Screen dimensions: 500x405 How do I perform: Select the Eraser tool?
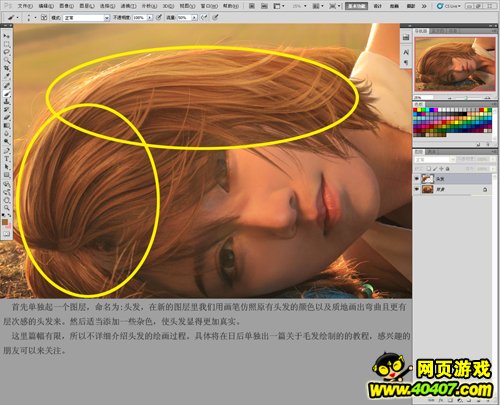pos(6,118)
